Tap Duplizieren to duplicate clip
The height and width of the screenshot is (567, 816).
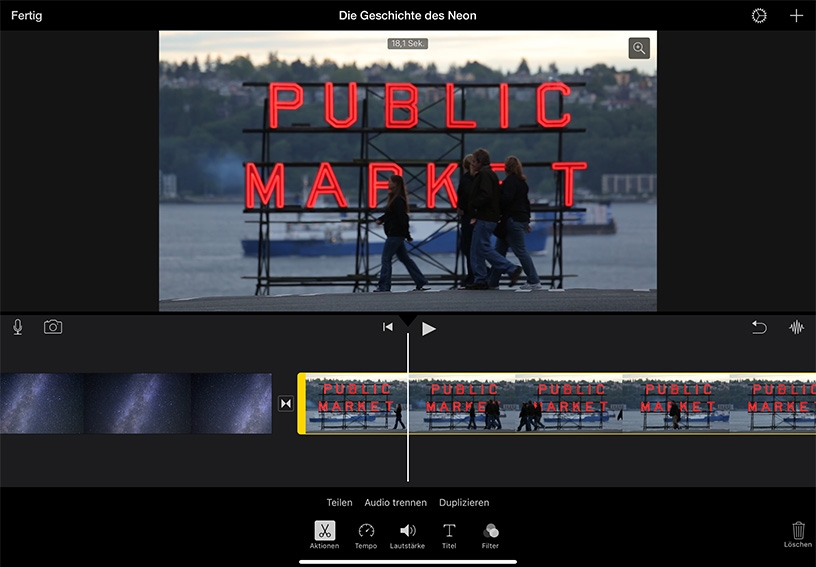click(x=464, y=502)
